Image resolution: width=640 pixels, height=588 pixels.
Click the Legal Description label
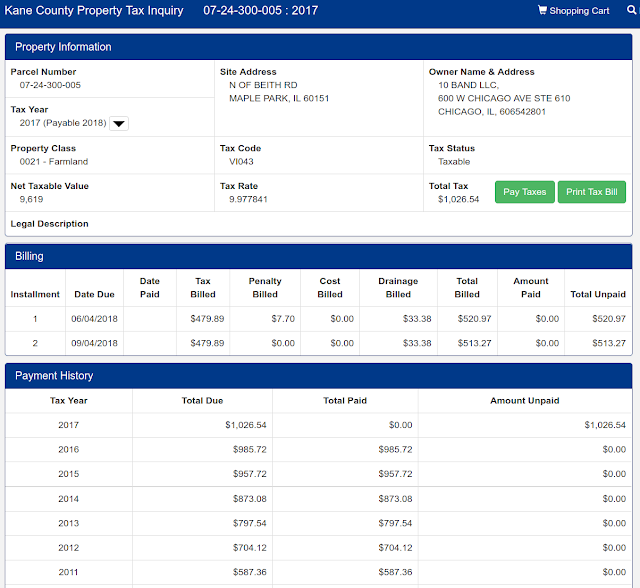[49, 224]
